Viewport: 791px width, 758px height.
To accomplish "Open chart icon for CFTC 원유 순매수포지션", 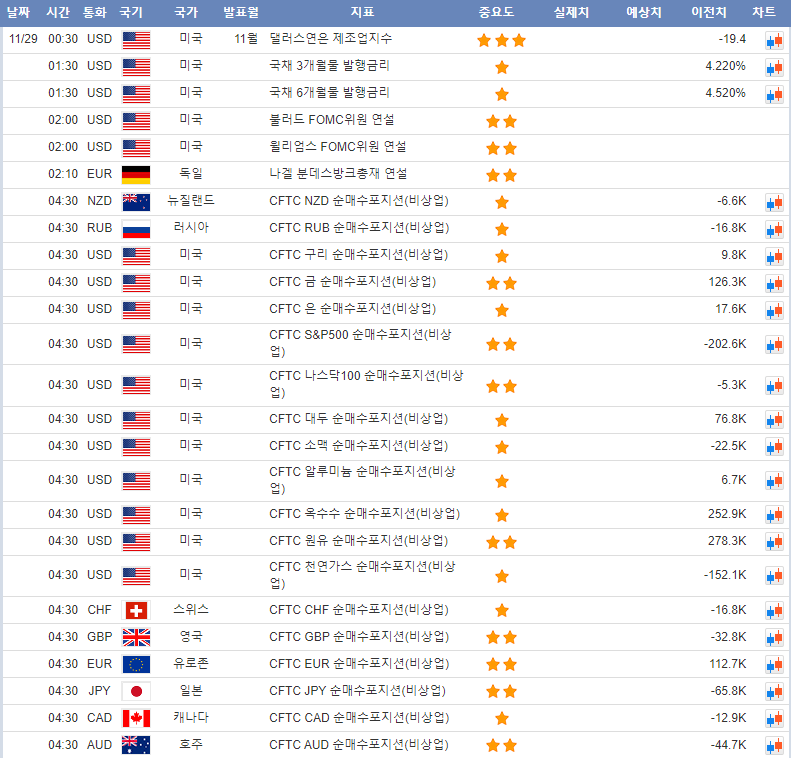I will coord(774,542).
